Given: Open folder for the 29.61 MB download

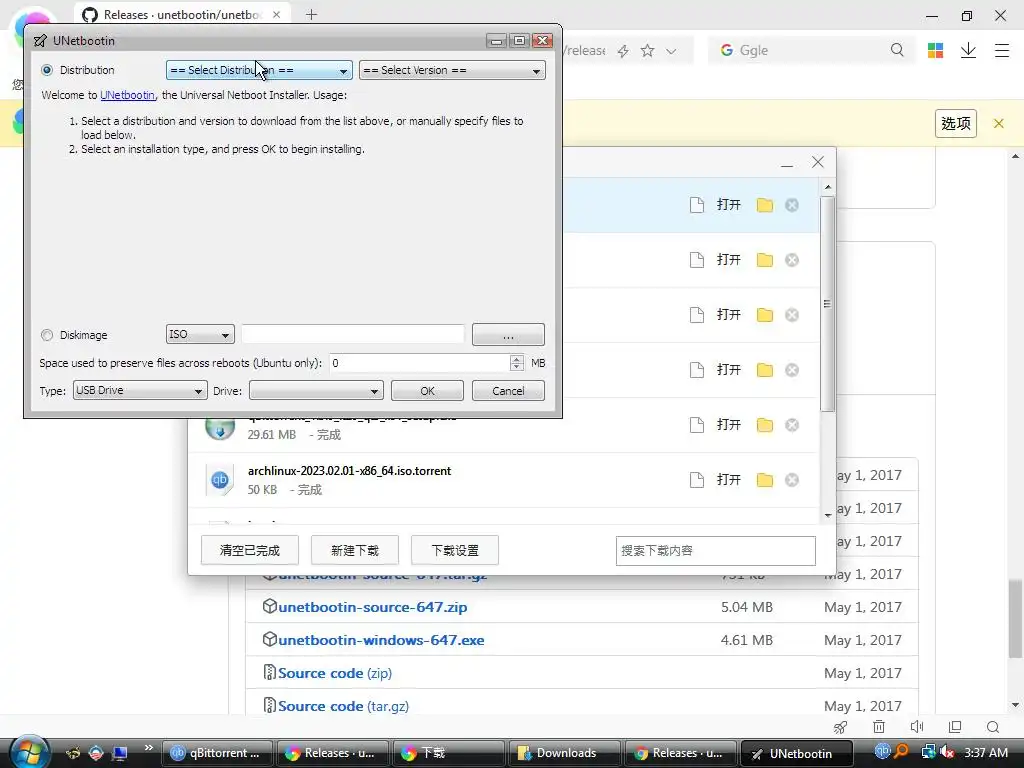Looking at the screenshot, I should click(x=765, y=425).
